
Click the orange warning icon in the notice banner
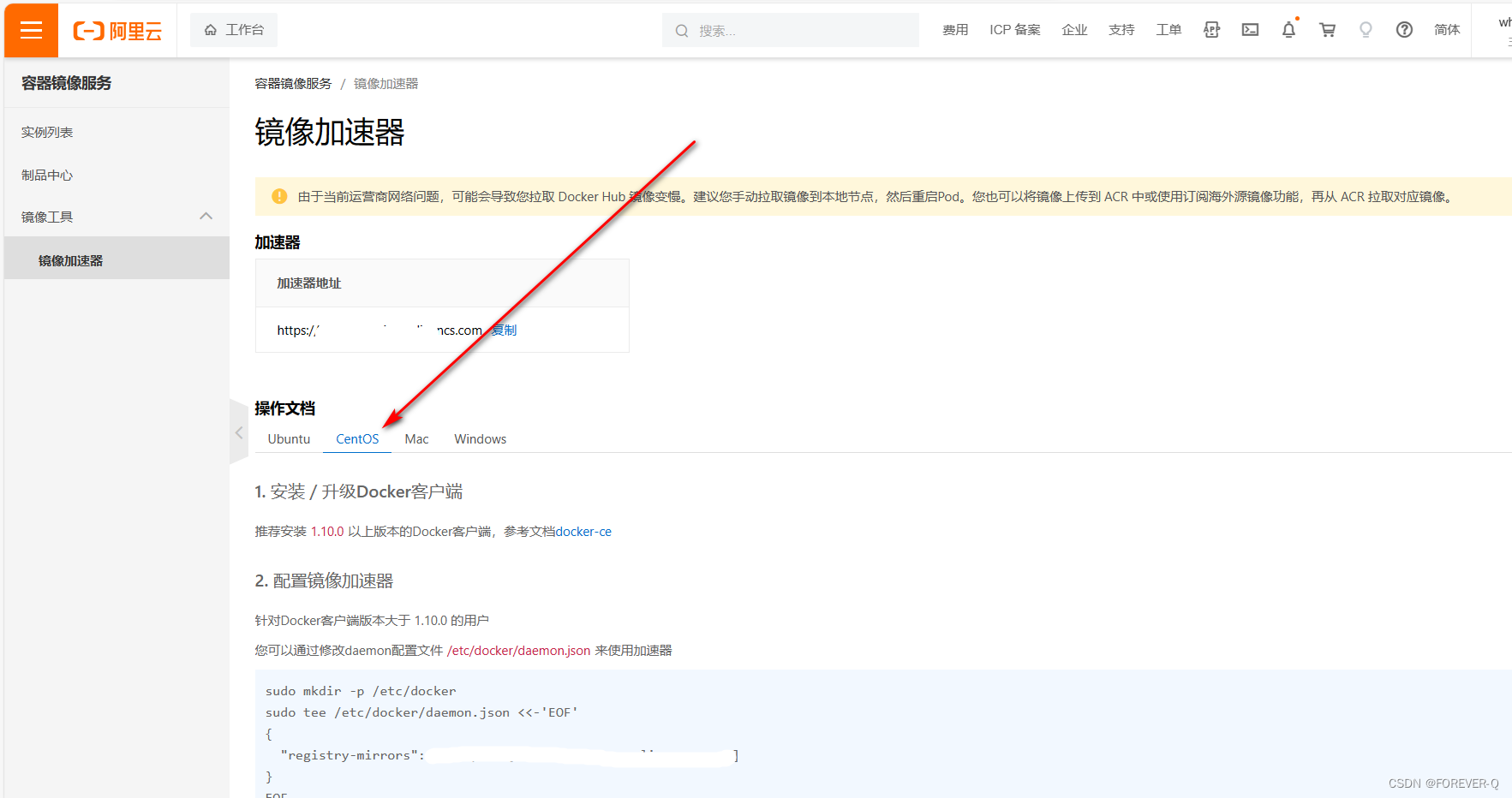(279, 196)
